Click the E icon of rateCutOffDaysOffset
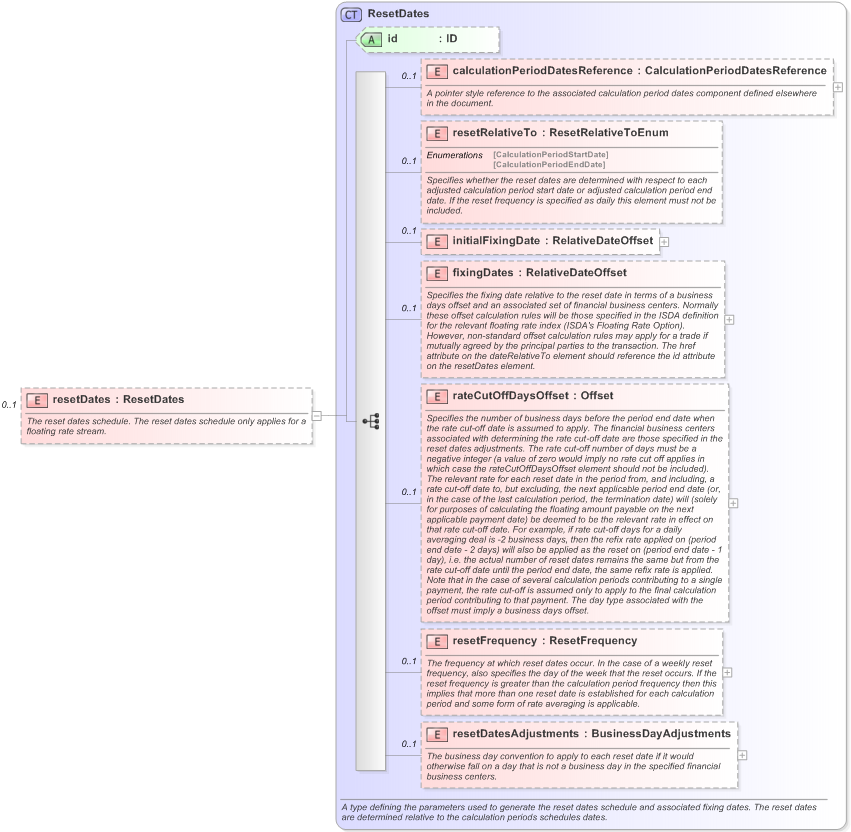Viewport: 851px width, 832px height. click(437, 397)
